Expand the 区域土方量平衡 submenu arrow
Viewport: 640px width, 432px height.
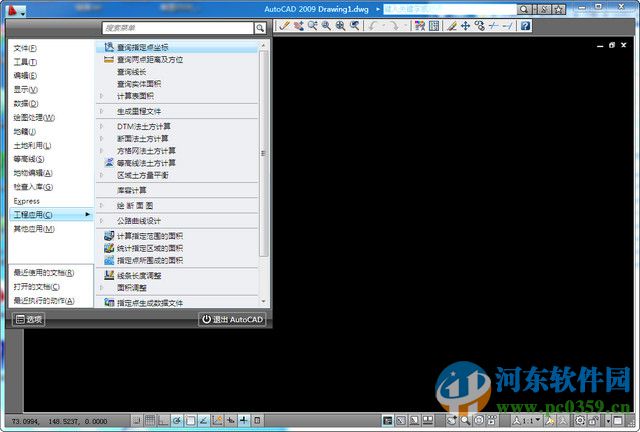point(101,175)
